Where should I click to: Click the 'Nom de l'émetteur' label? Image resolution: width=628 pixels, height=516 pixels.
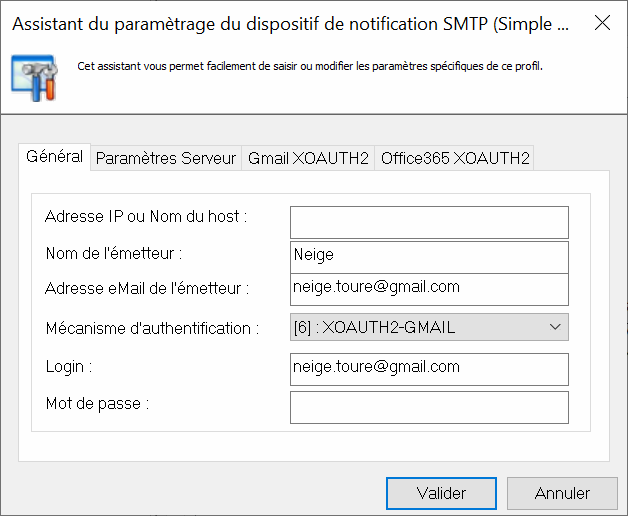coord(114,254)
